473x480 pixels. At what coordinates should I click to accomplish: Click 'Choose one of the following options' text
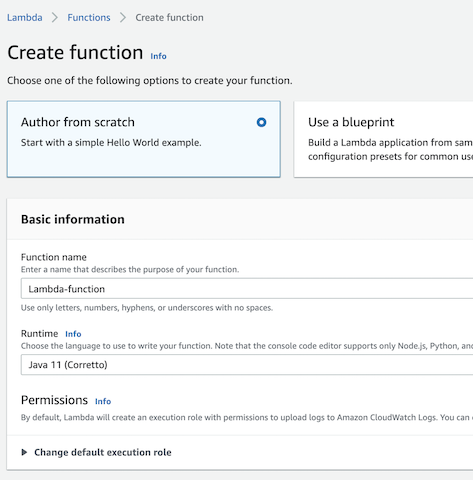tap(150, 81)
